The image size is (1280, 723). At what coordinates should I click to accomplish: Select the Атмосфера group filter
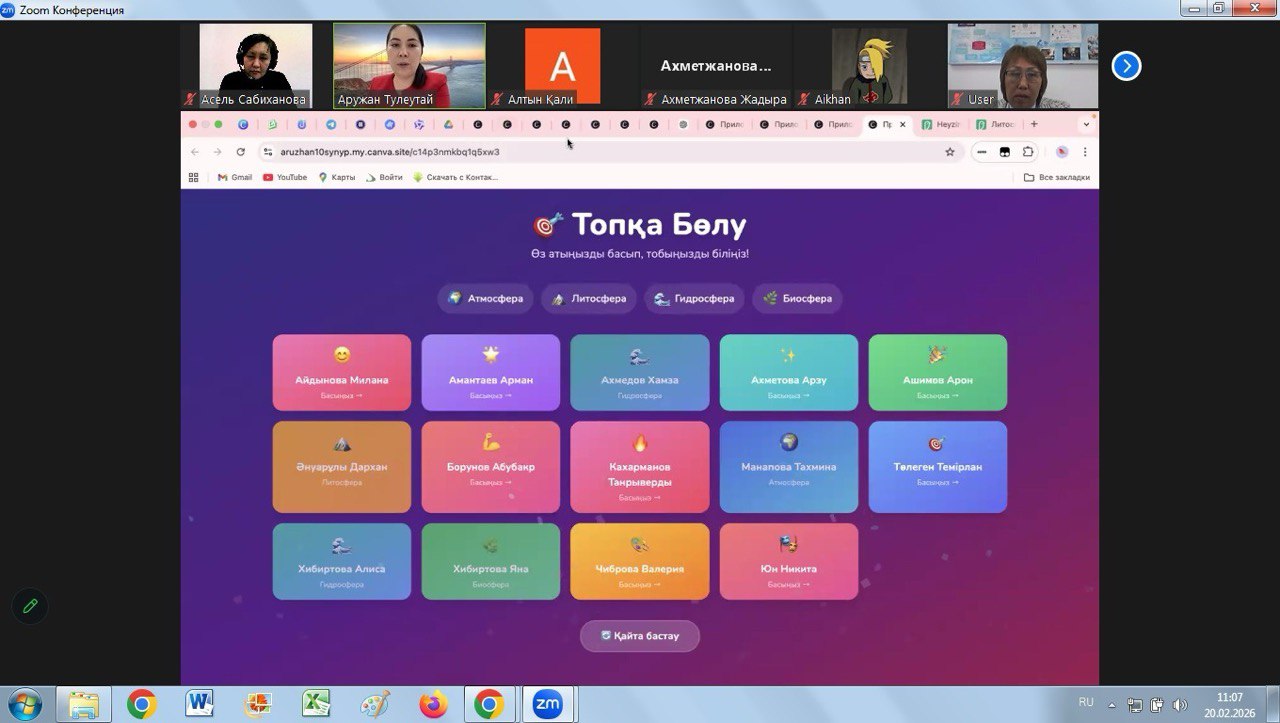point(485,298)
